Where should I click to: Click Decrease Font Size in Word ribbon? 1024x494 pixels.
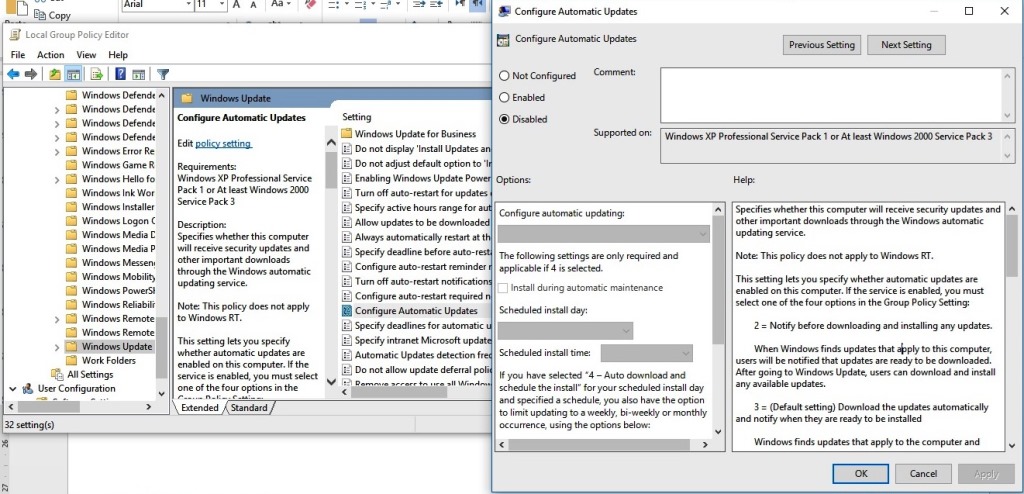point(252,5)
